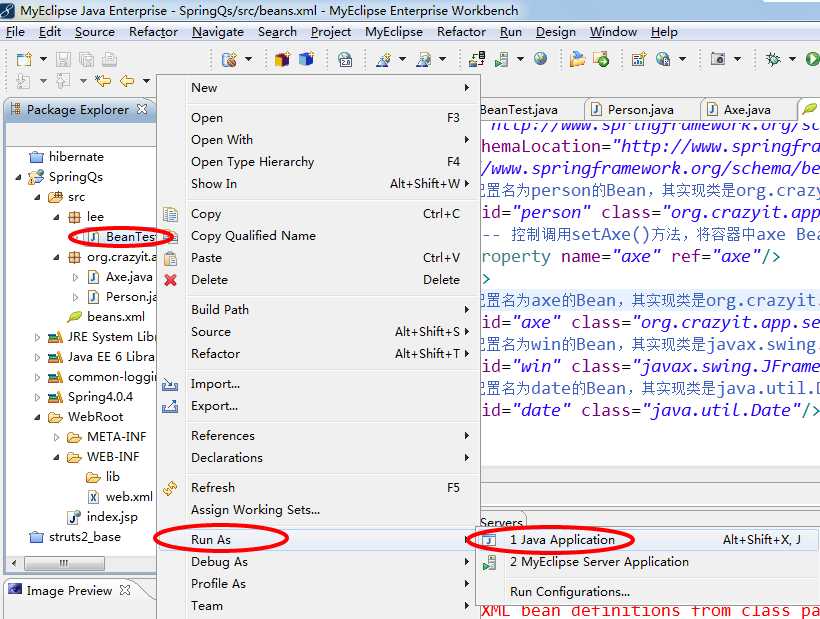Close the Package Explorer view
Screen dimensions: 820x619
[x=141, y=109]
